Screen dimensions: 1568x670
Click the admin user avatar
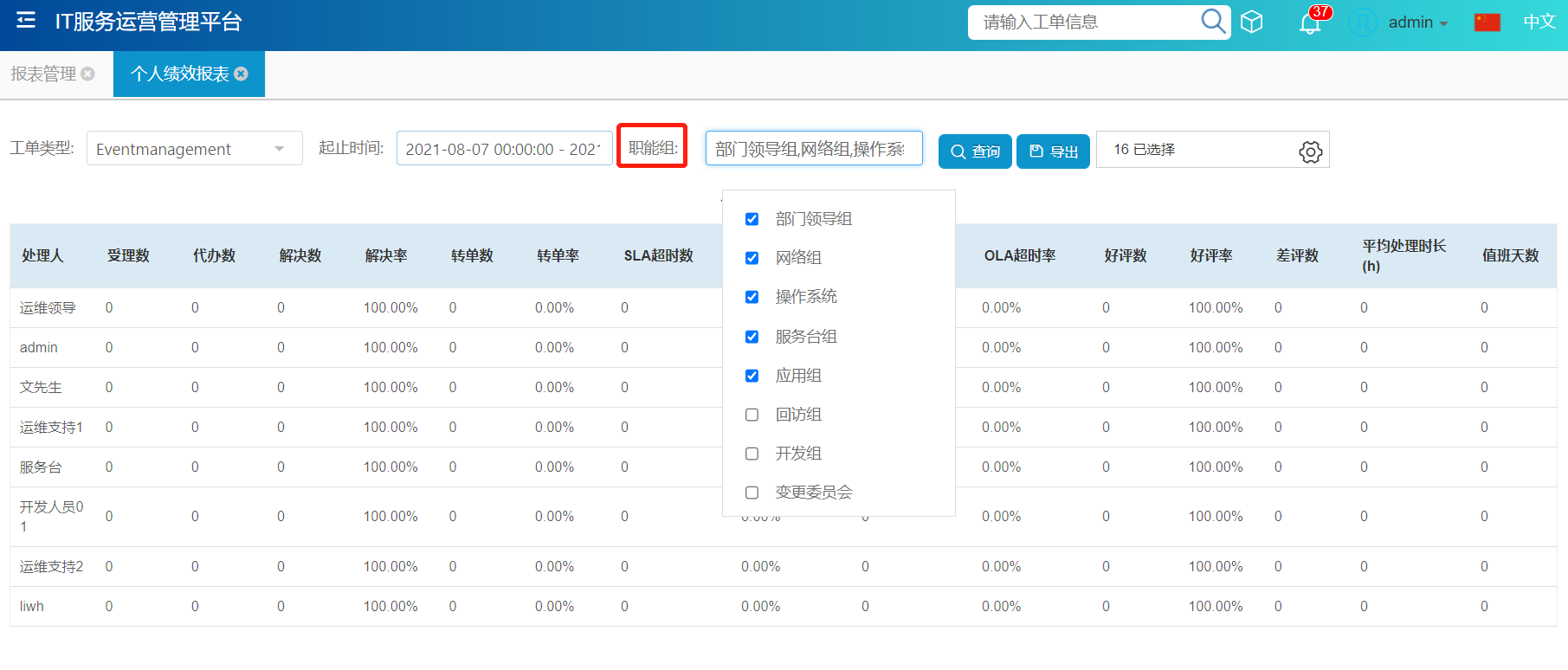(x=1362, y=23)
